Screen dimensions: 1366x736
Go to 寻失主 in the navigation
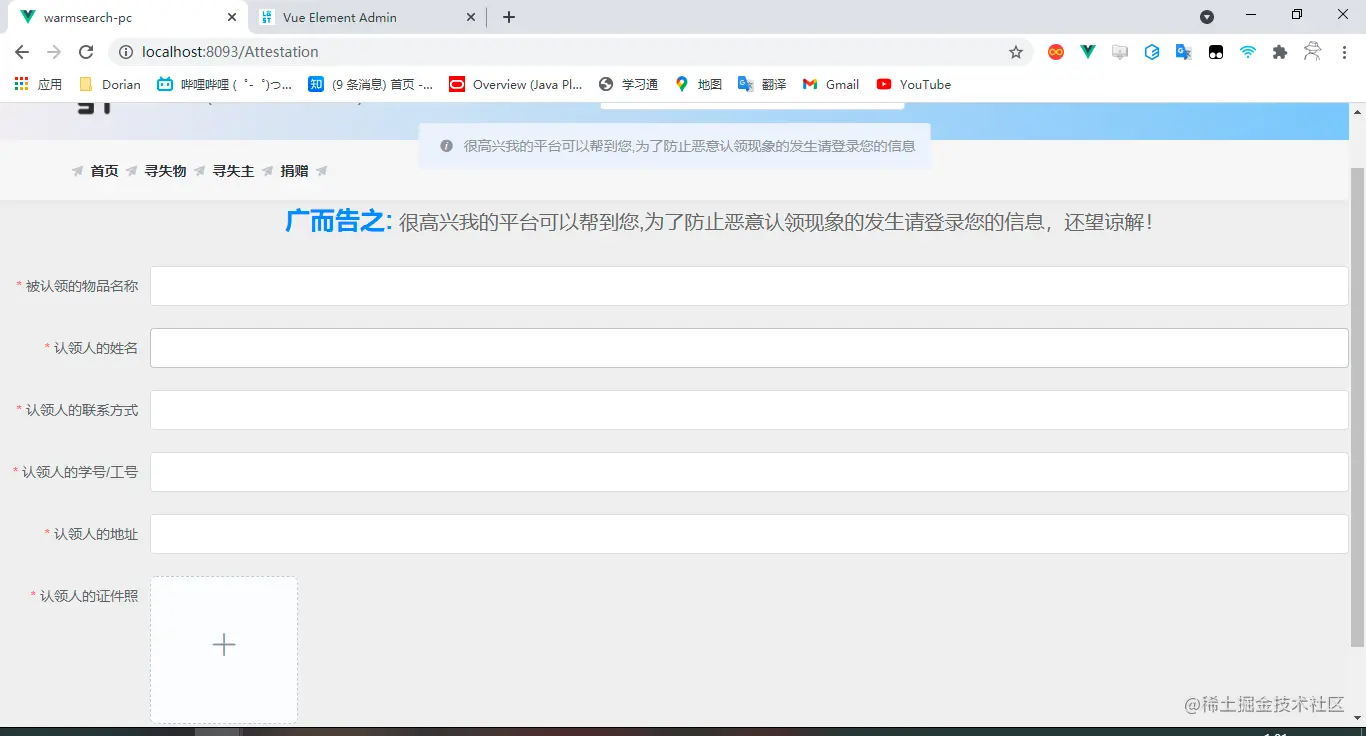233,171
